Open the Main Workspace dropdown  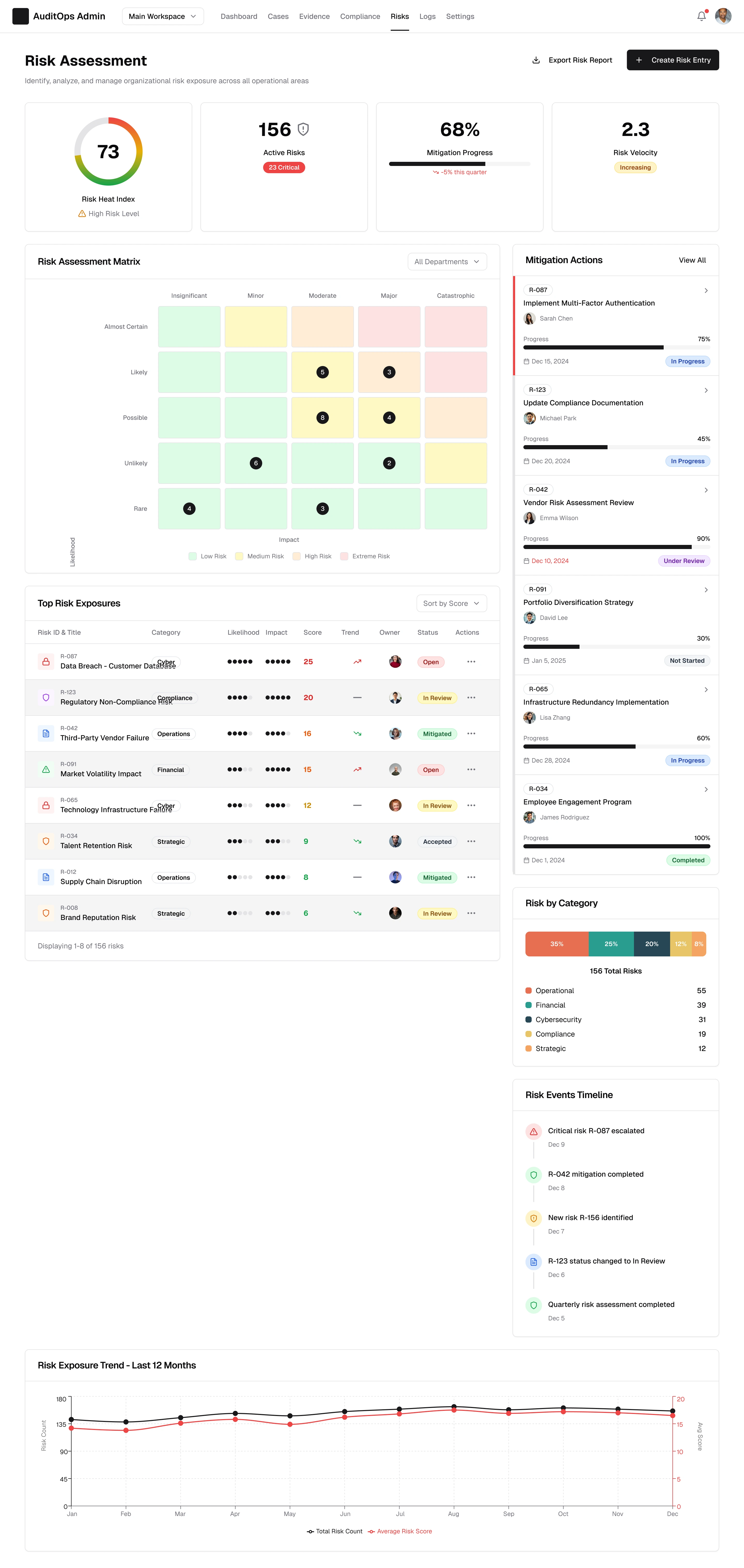point(162,17)
